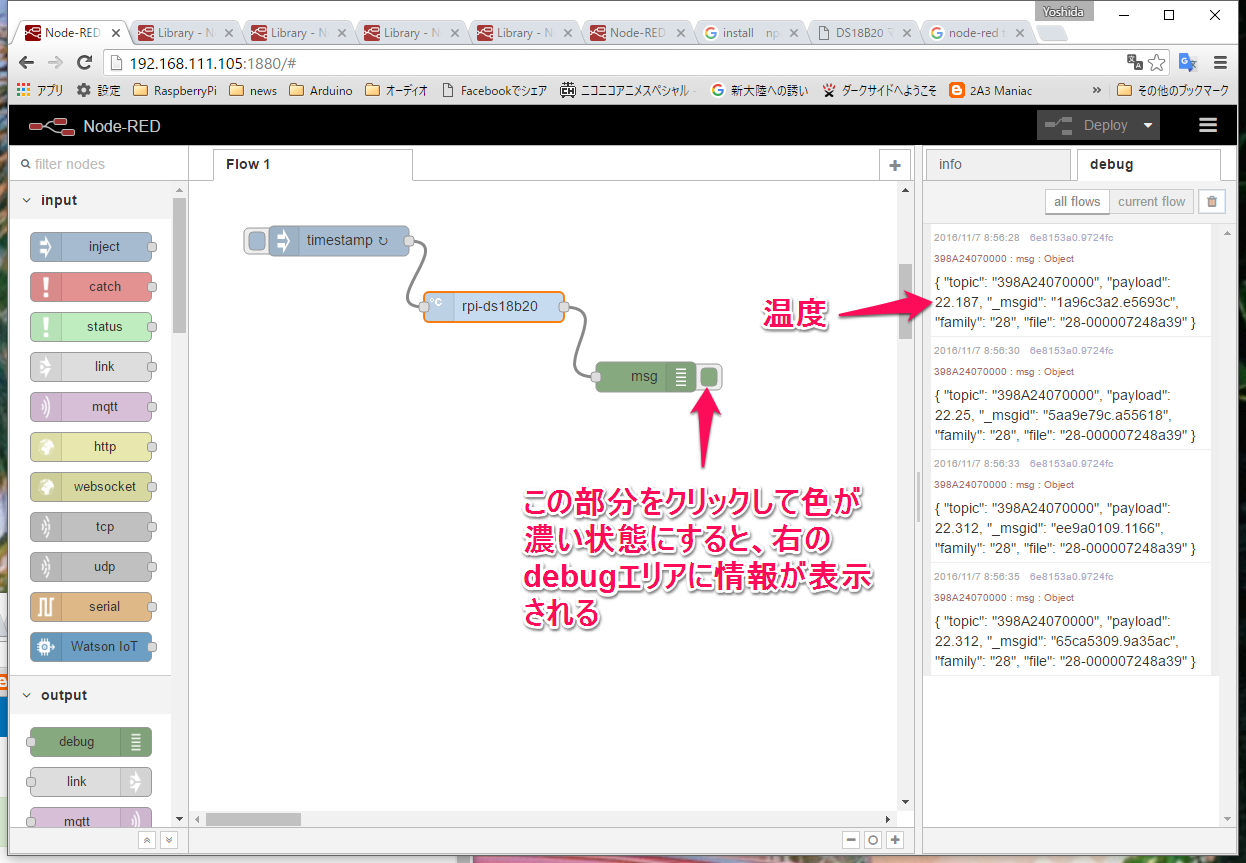The height and width of the screenshot is (863, 1246).
Task: Select the Flow 1 workspace tab
Action: tap(312, 165)
